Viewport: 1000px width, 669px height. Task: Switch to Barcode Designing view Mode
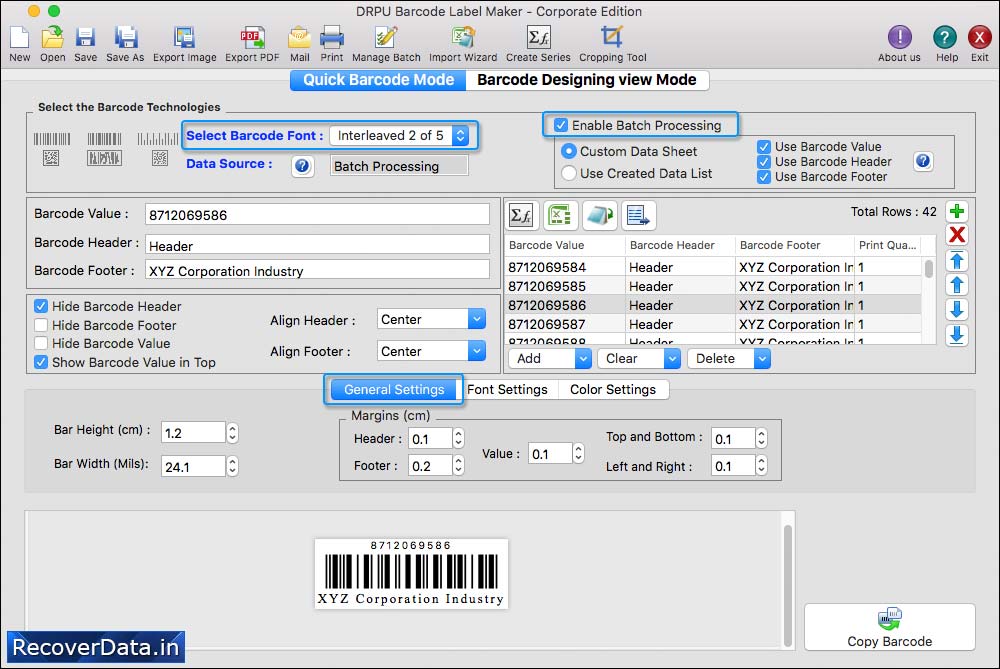click(587, 80)
